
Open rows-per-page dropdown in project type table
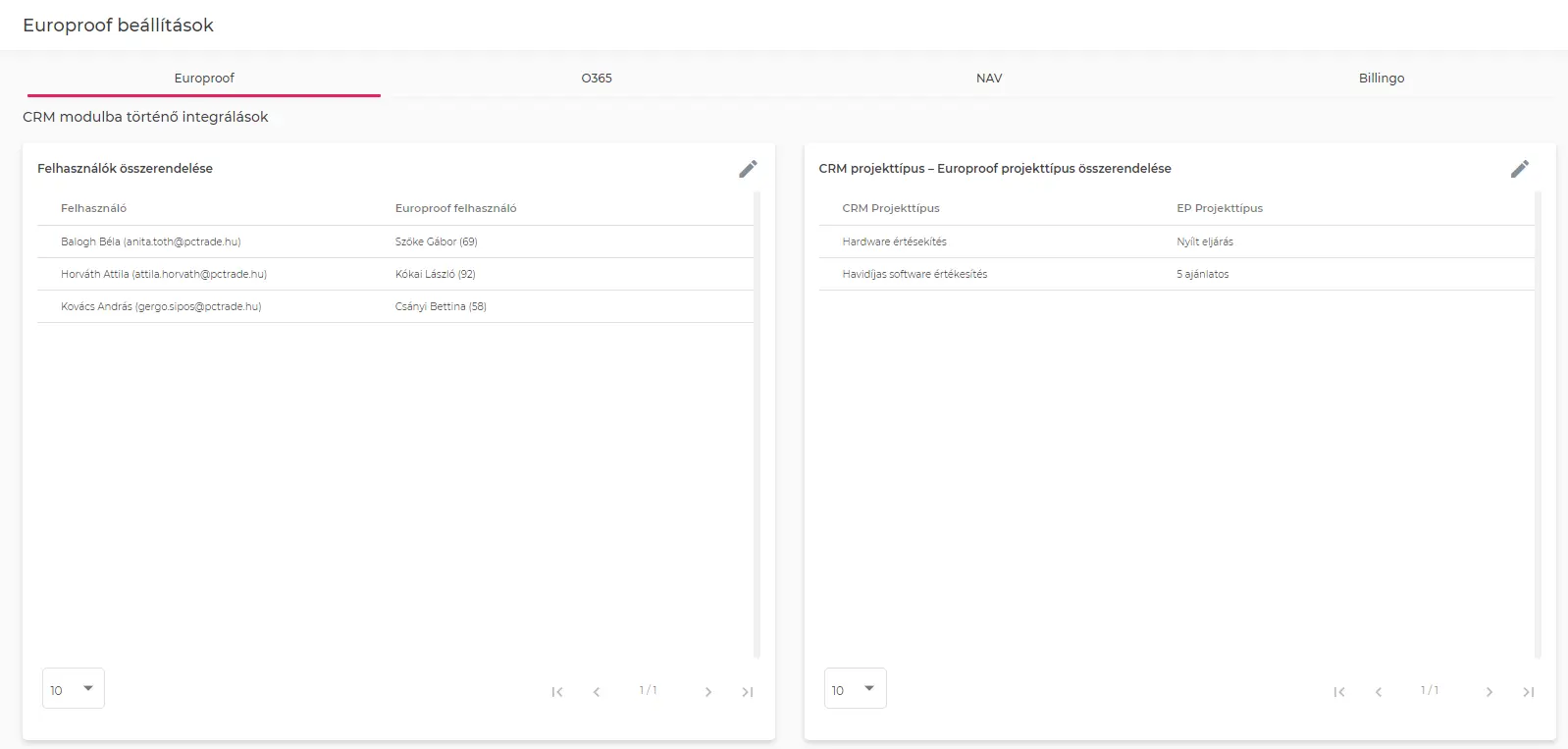(855, 689)
